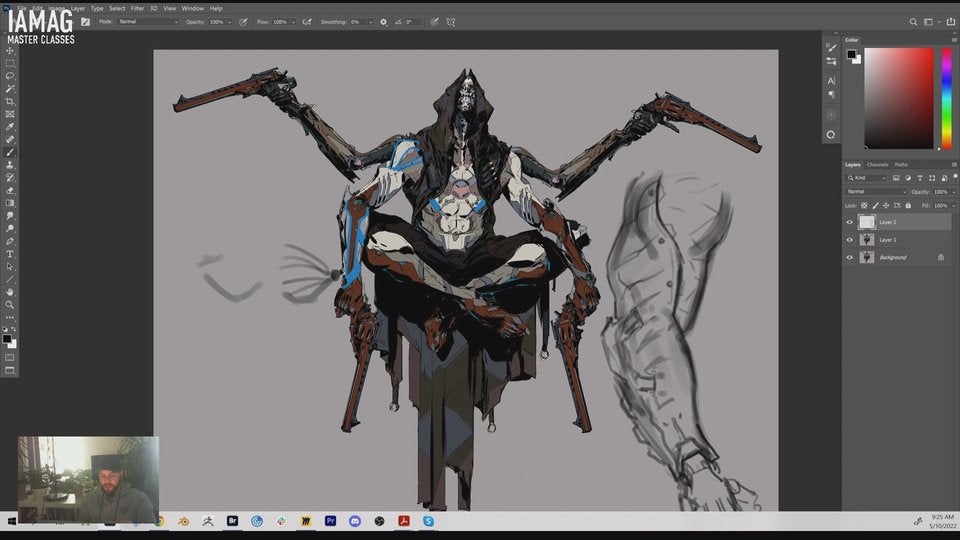Viewport: 960px width, 540px height.
Task: Toggle visibility of Layer 1
Action: coord(850,240)
